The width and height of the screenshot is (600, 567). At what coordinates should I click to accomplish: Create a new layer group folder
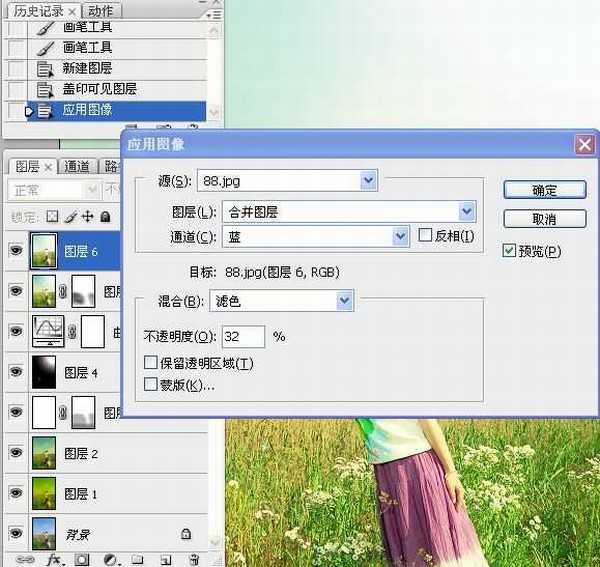(138, 559)
